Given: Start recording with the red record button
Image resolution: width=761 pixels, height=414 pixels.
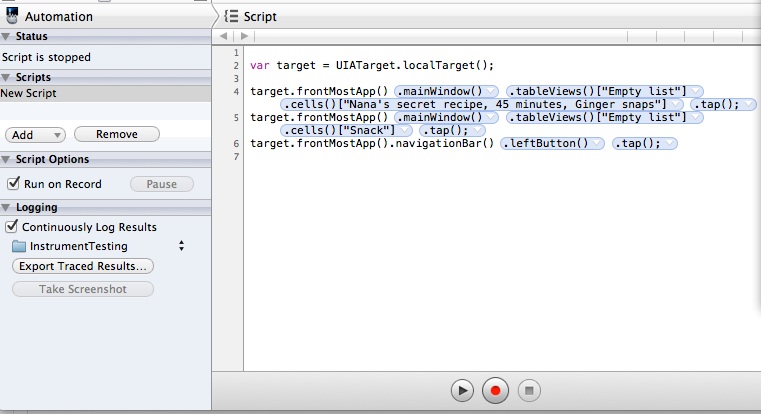Looking at the screenshot, I should coord(495,390).
